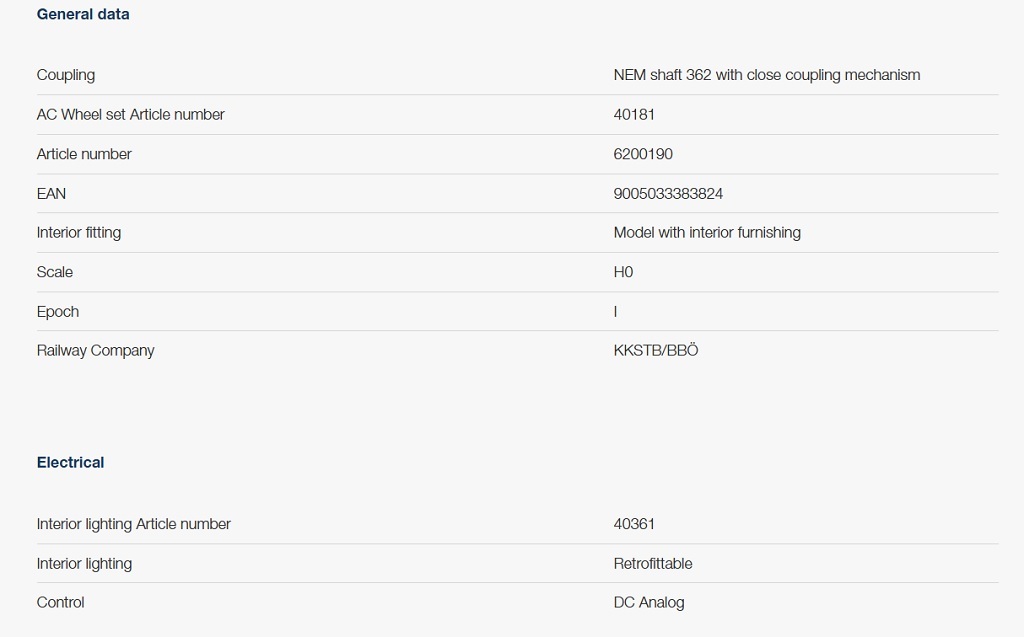1024x637 pixels.
Task: Select the Coupling row label
Action: tap(66, 75)
